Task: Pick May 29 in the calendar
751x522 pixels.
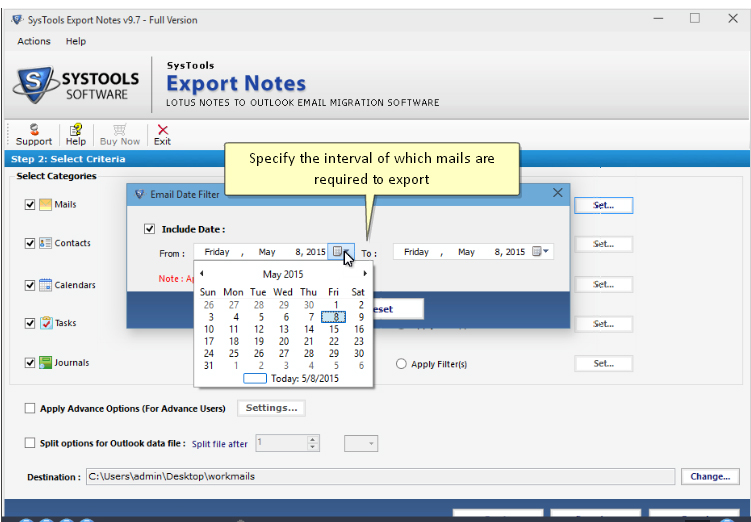Action: (x=334, y=353)
